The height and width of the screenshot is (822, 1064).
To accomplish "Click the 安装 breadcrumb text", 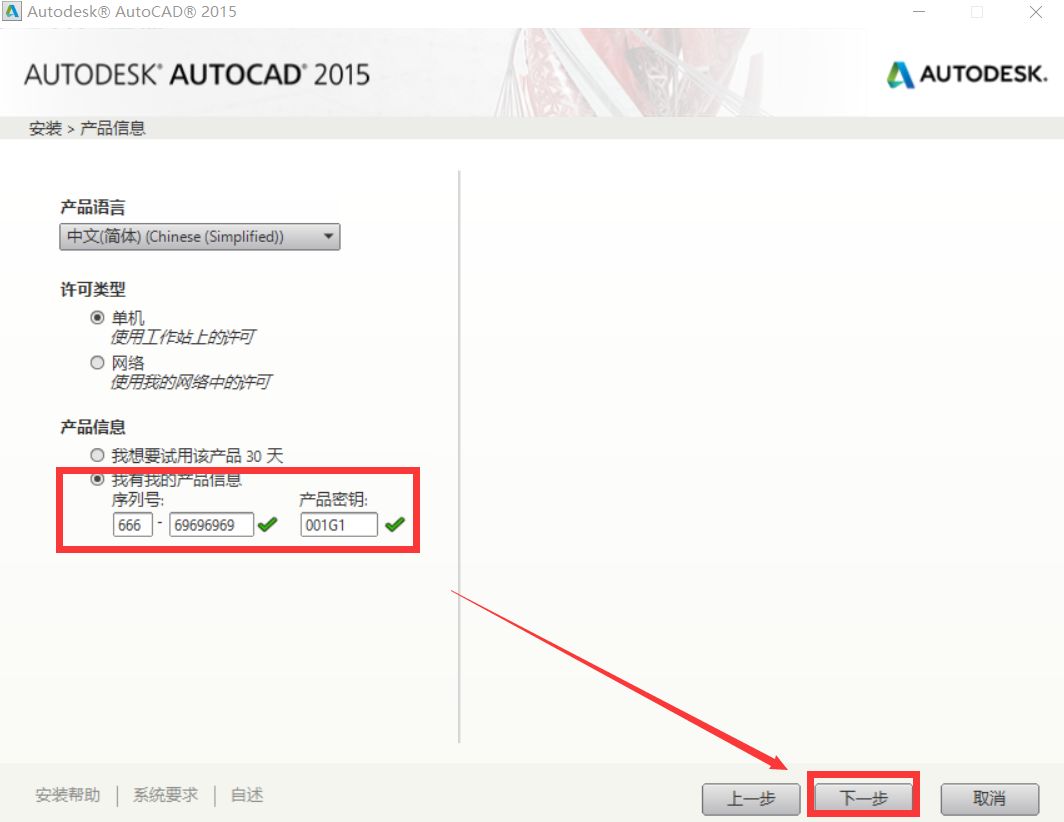I will pos(45,128).
